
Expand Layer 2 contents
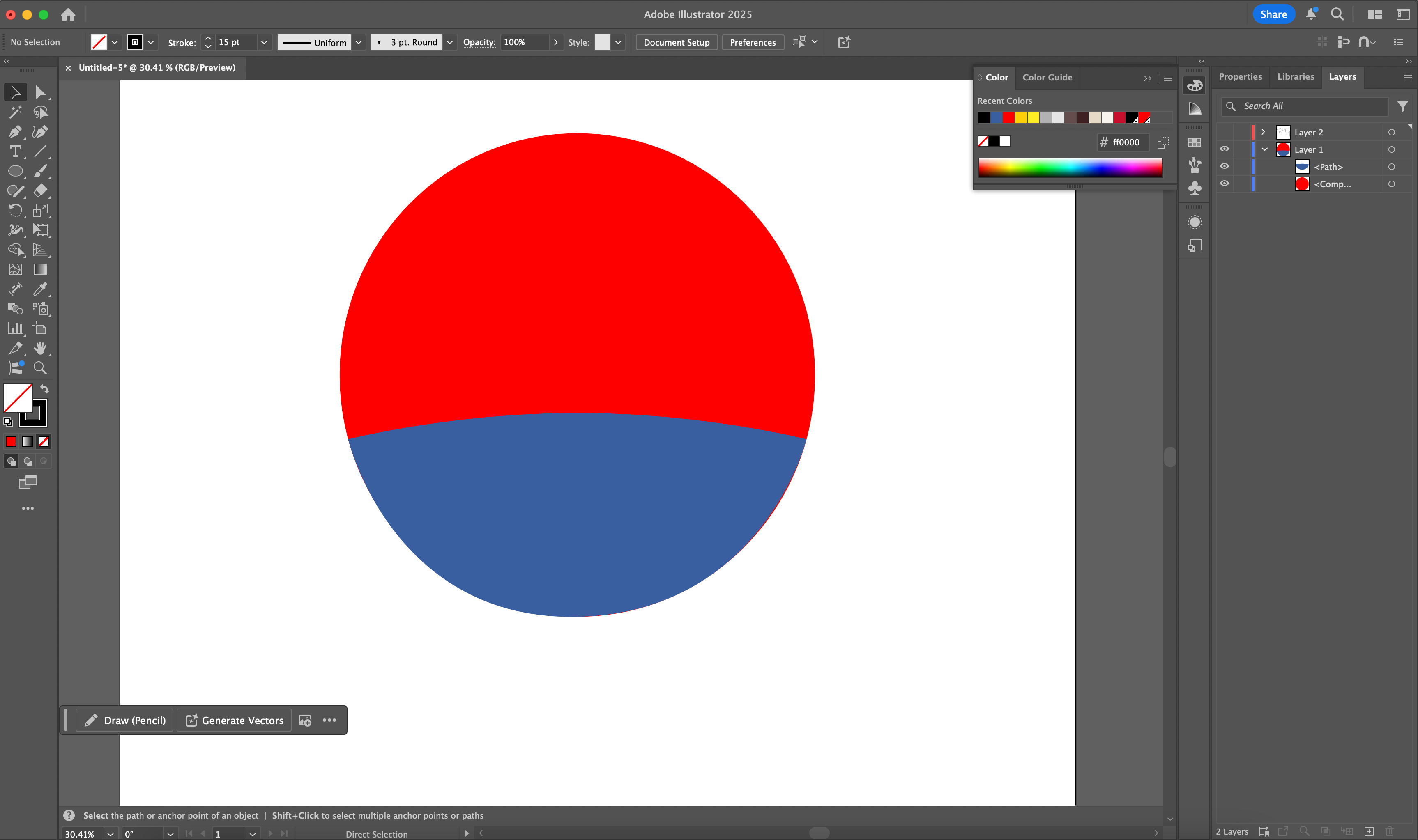click(x=1263, y=132)
